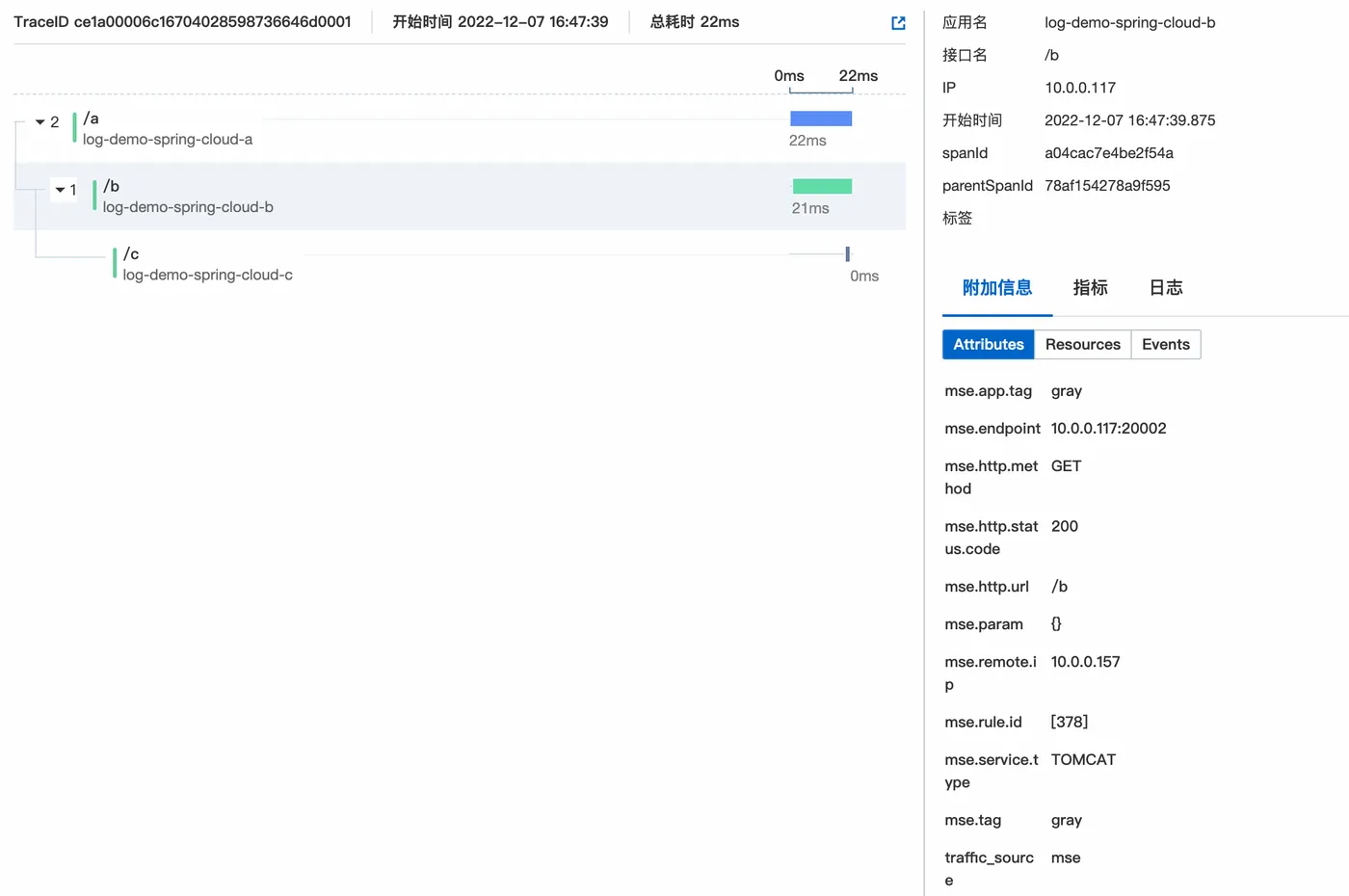The width and height of the screenshot is (1349, 896).
Task: Open the 附加信息 tab
Action: pyautogui.click(x=997, y=287)
